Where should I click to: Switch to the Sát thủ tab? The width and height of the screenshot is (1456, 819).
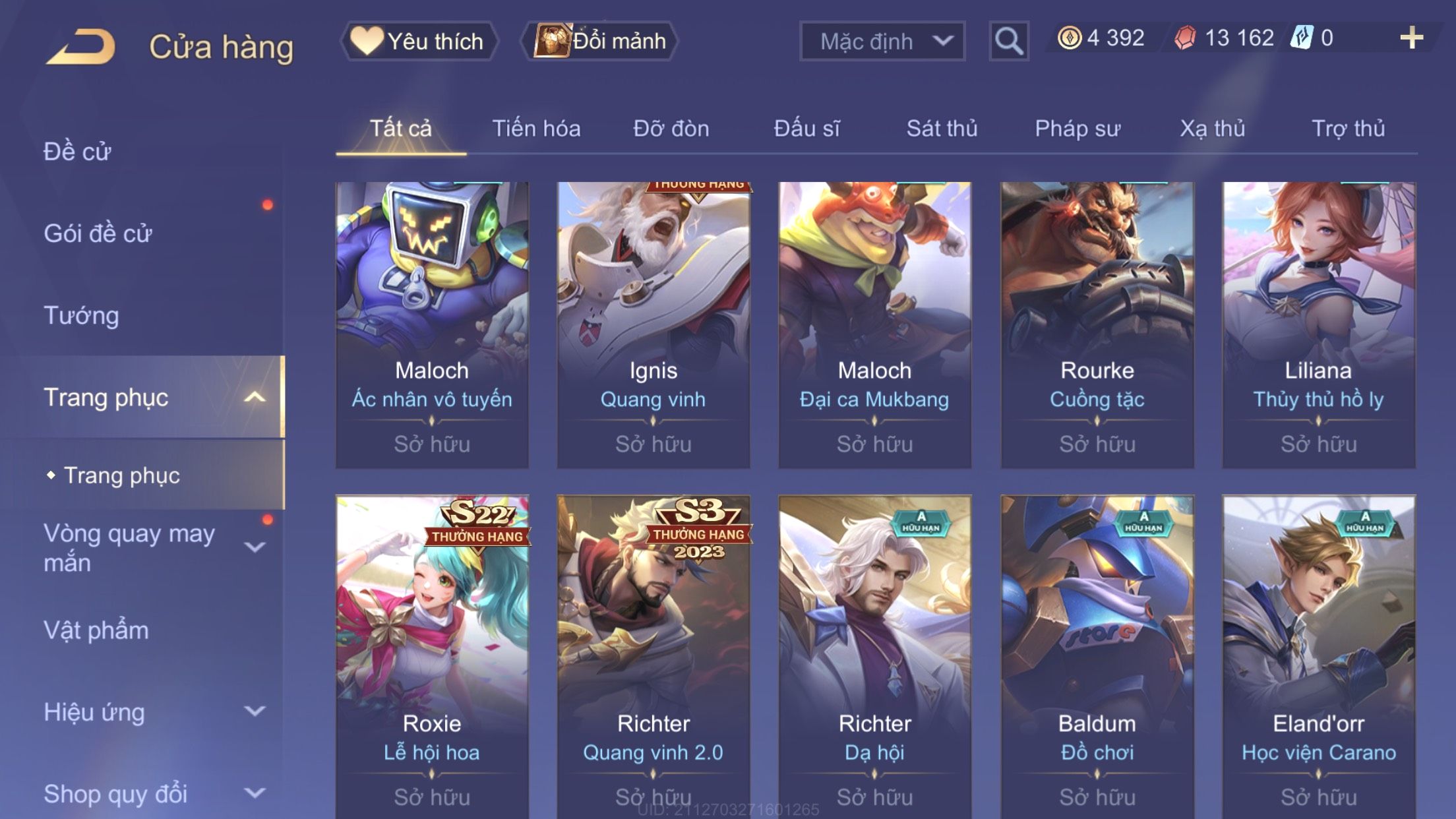pos(942,129)
